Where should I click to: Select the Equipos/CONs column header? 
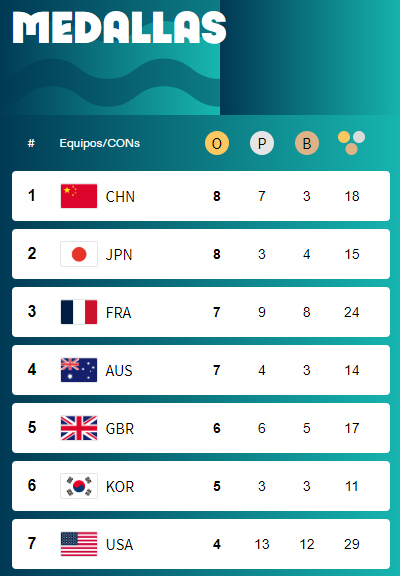click(100, 143)
